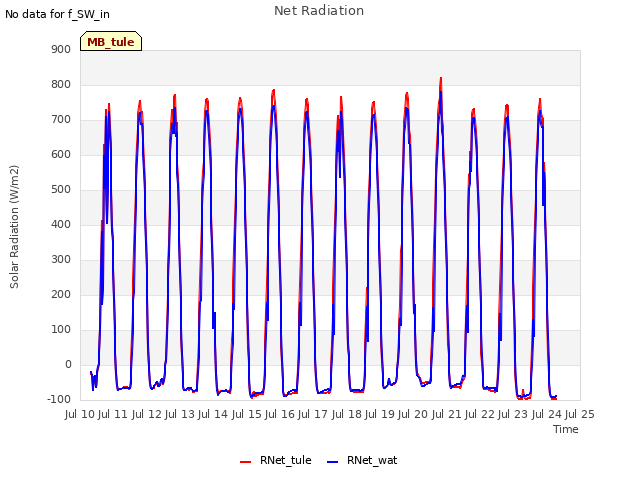Click the 800 y-axis tick label

pyautogui.click(x=61, y=84)
